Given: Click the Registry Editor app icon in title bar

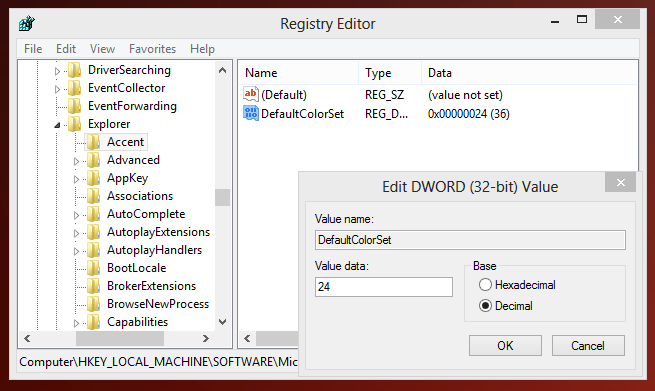Looking at the screenshot, I should pyautogui.click(x=27, y=23).
